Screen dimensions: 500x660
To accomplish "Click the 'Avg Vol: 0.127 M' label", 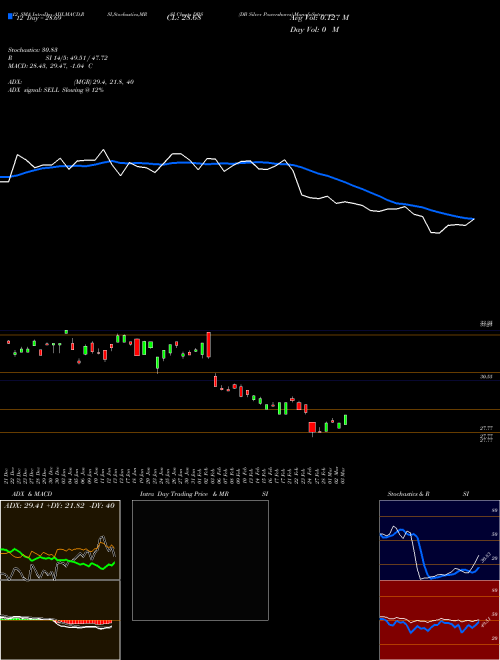I will click(319, 18).
